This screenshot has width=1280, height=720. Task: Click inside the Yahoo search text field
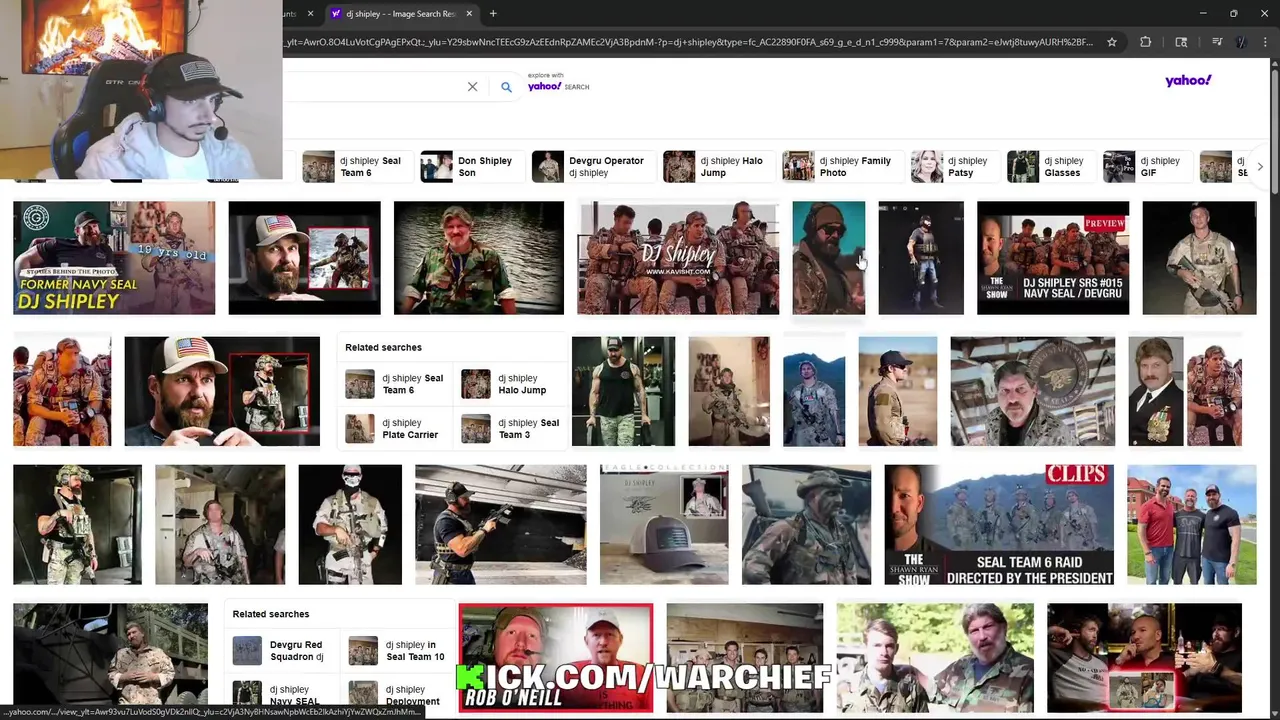375,87
